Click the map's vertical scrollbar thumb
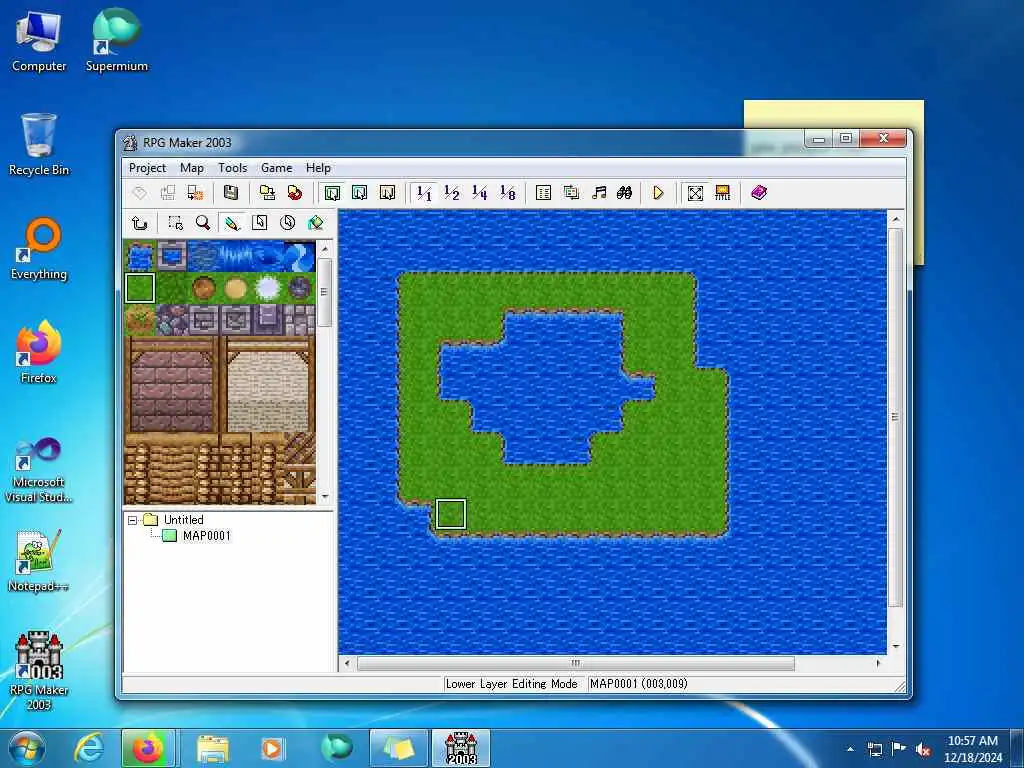This screenshot has width=1024, height=768. [895, 417]
